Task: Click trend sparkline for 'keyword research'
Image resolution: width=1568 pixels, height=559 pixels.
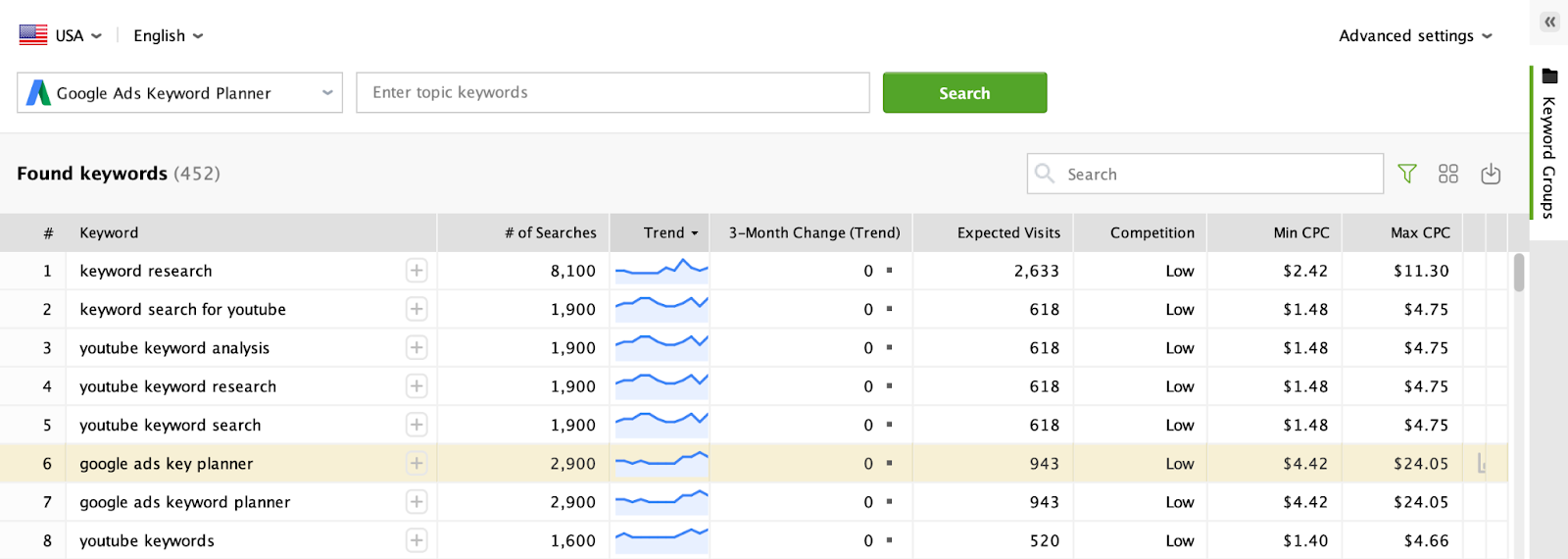Action: coord(661,271)
